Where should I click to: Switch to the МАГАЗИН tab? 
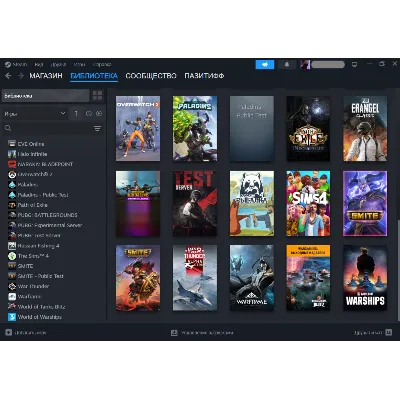pos(46,76)
